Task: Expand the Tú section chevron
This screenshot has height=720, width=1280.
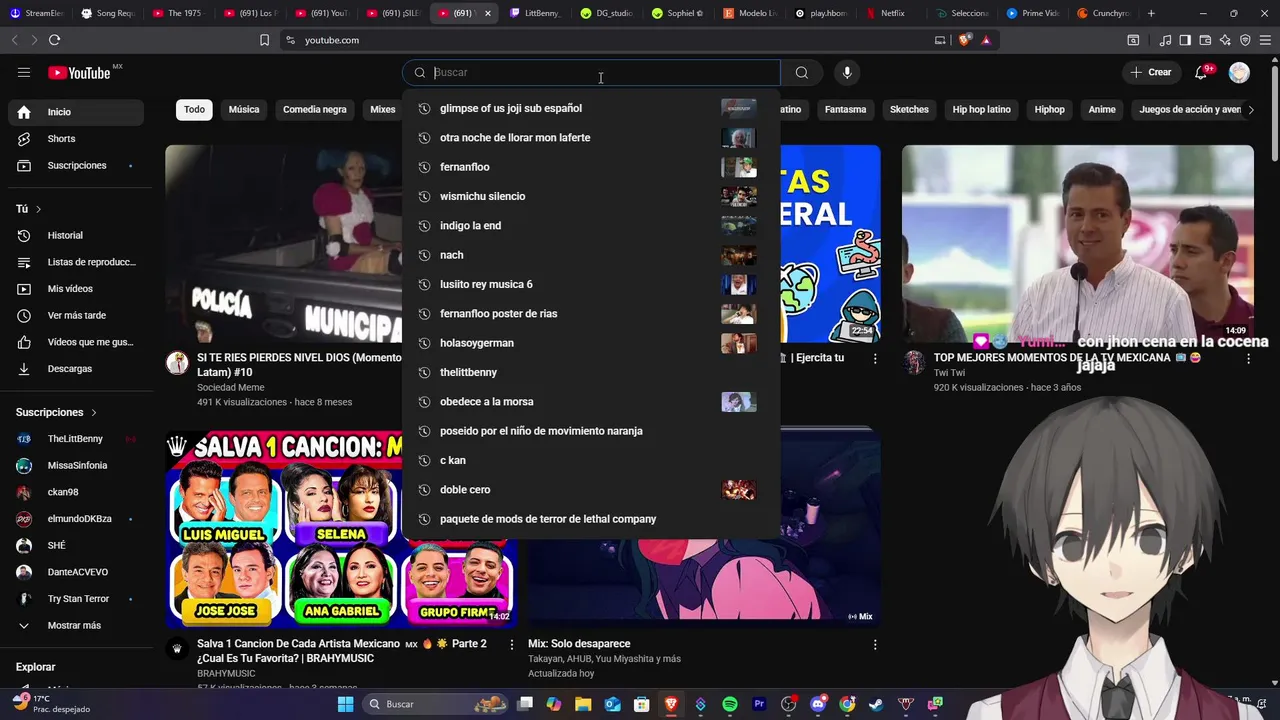Action: 38,209
